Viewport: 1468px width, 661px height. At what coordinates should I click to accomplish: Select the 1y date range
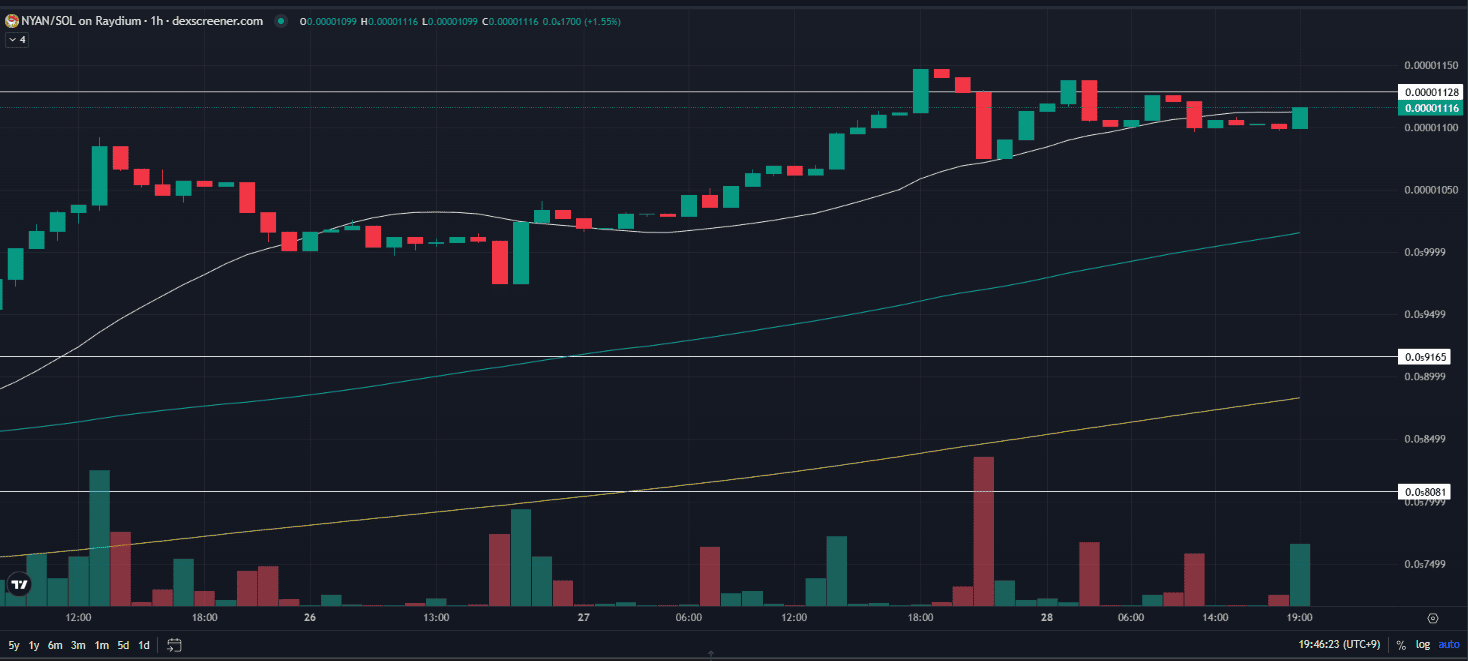tap(35, 645)
